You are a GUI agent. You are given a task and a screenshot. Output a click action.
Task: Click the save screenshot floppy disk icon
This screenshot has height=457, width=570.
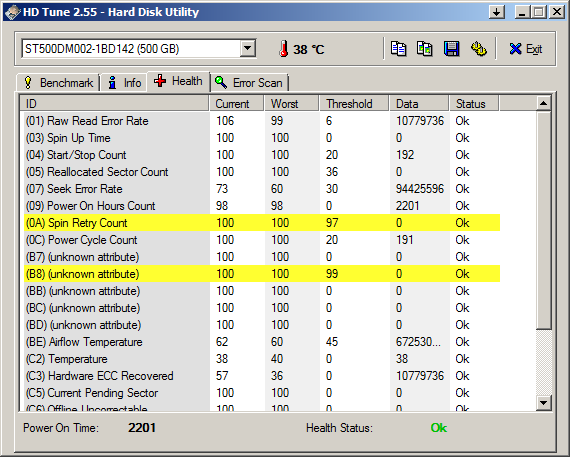tap(451, 49)
